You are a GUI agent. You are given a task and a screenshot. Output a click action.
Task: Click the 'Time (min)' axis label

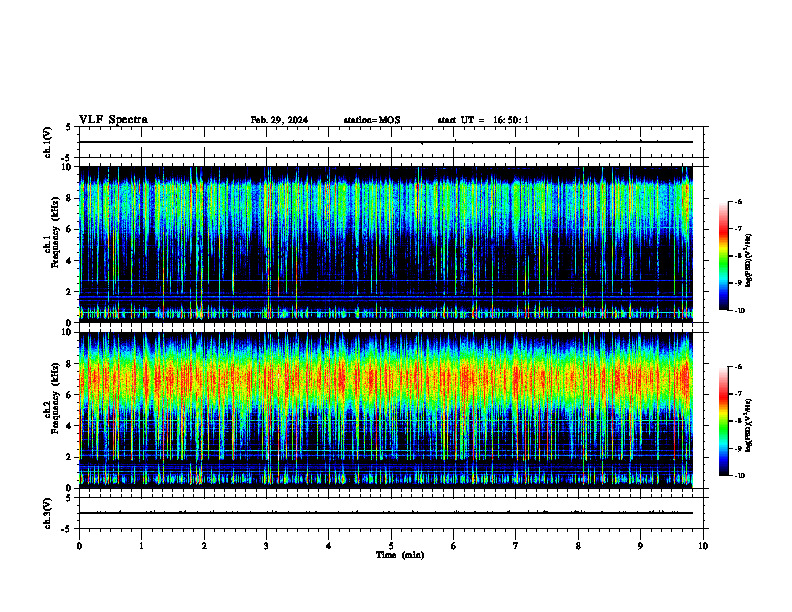click(x=400, y=555)
